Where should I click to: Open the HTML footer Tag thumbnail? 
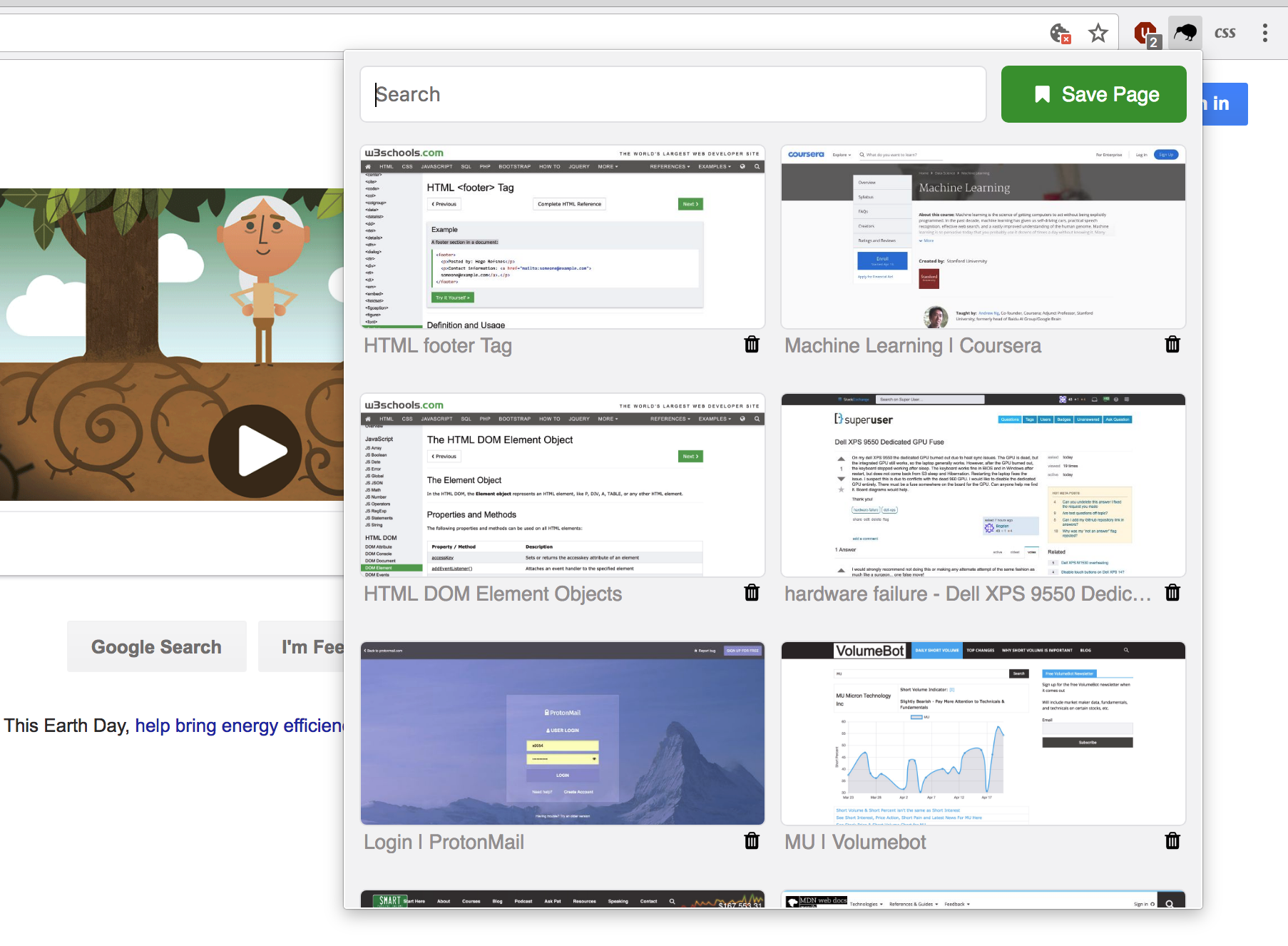pyautogui.click(x=563, y=237)
